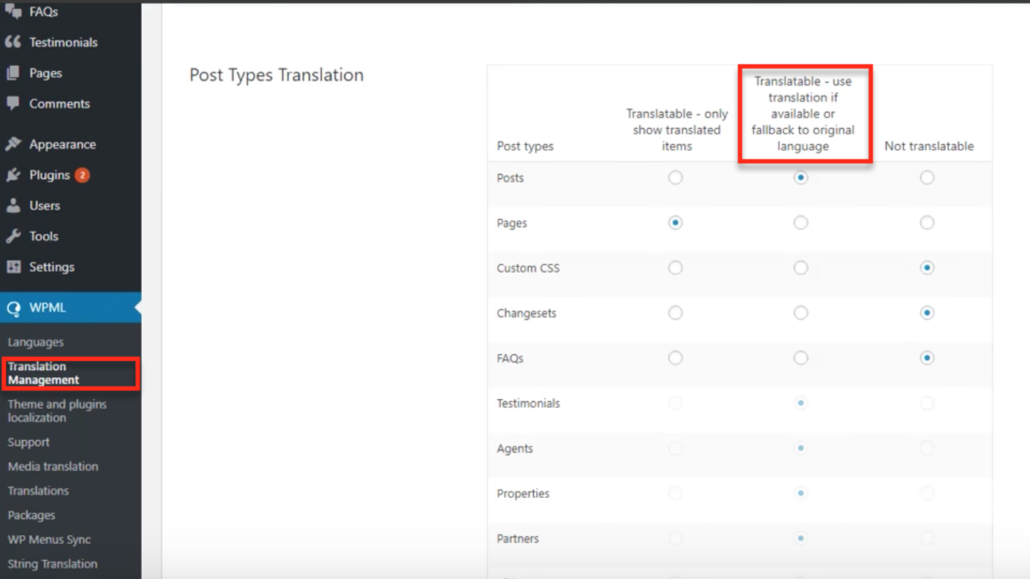Click the WPML logo icon
The height and width of the screenshot is (579, 1030).
point(13,308)
